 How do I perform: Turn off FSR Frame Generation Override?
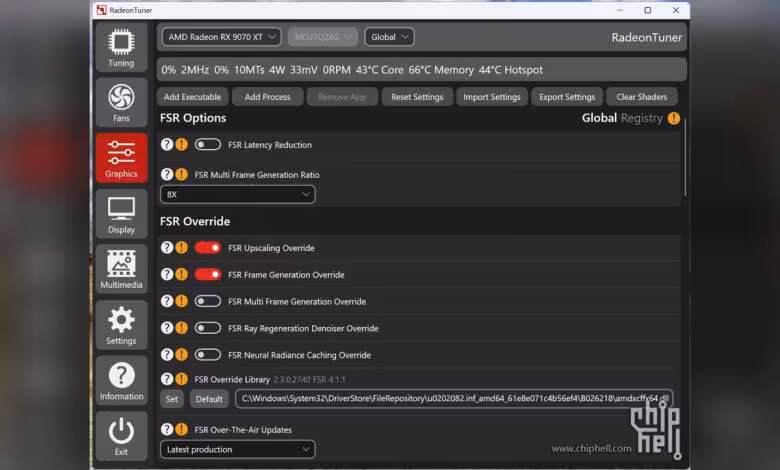(x=208, y=274)
